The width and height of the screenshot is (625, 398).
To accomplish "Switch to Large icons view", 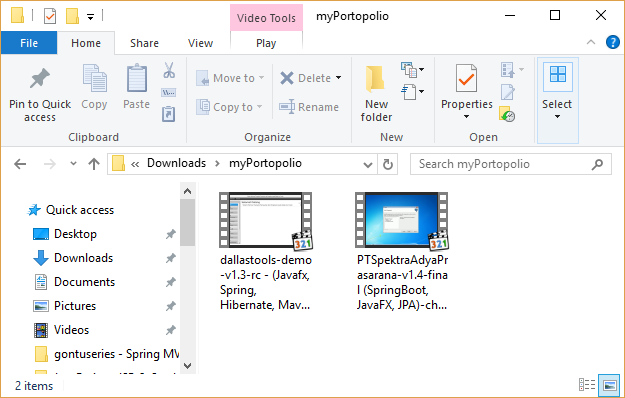I will 609,385.
